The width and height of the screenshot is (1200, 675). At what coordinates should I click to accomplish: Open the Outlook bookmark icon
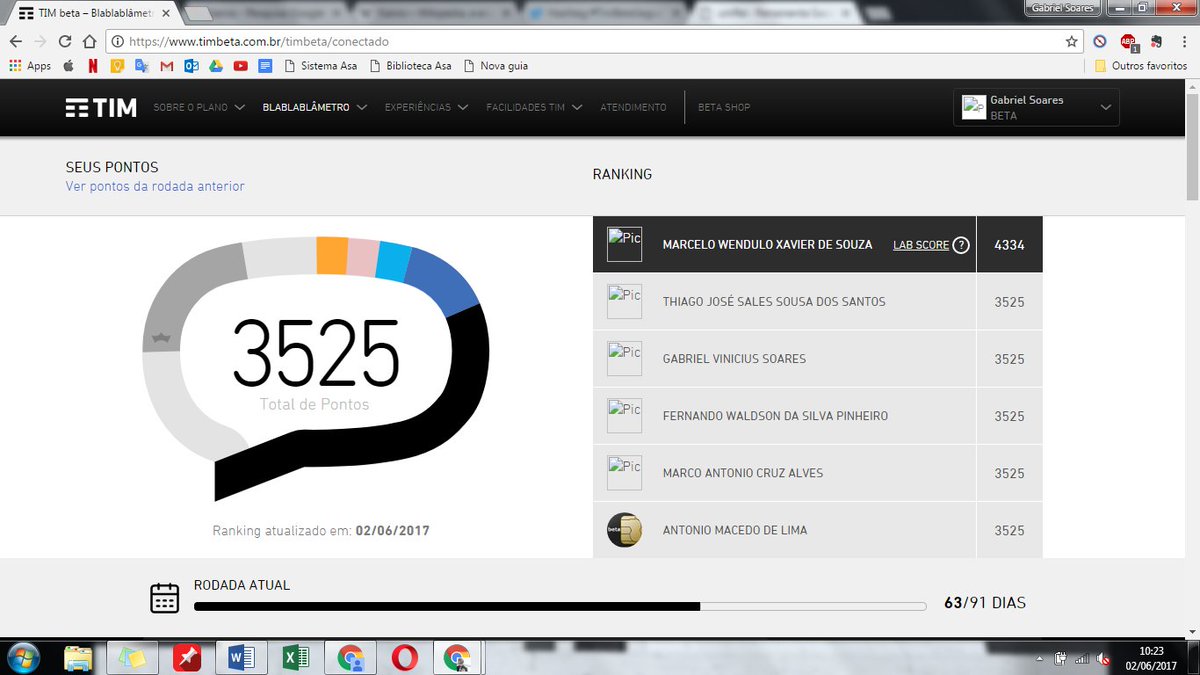tap(191, 66)
